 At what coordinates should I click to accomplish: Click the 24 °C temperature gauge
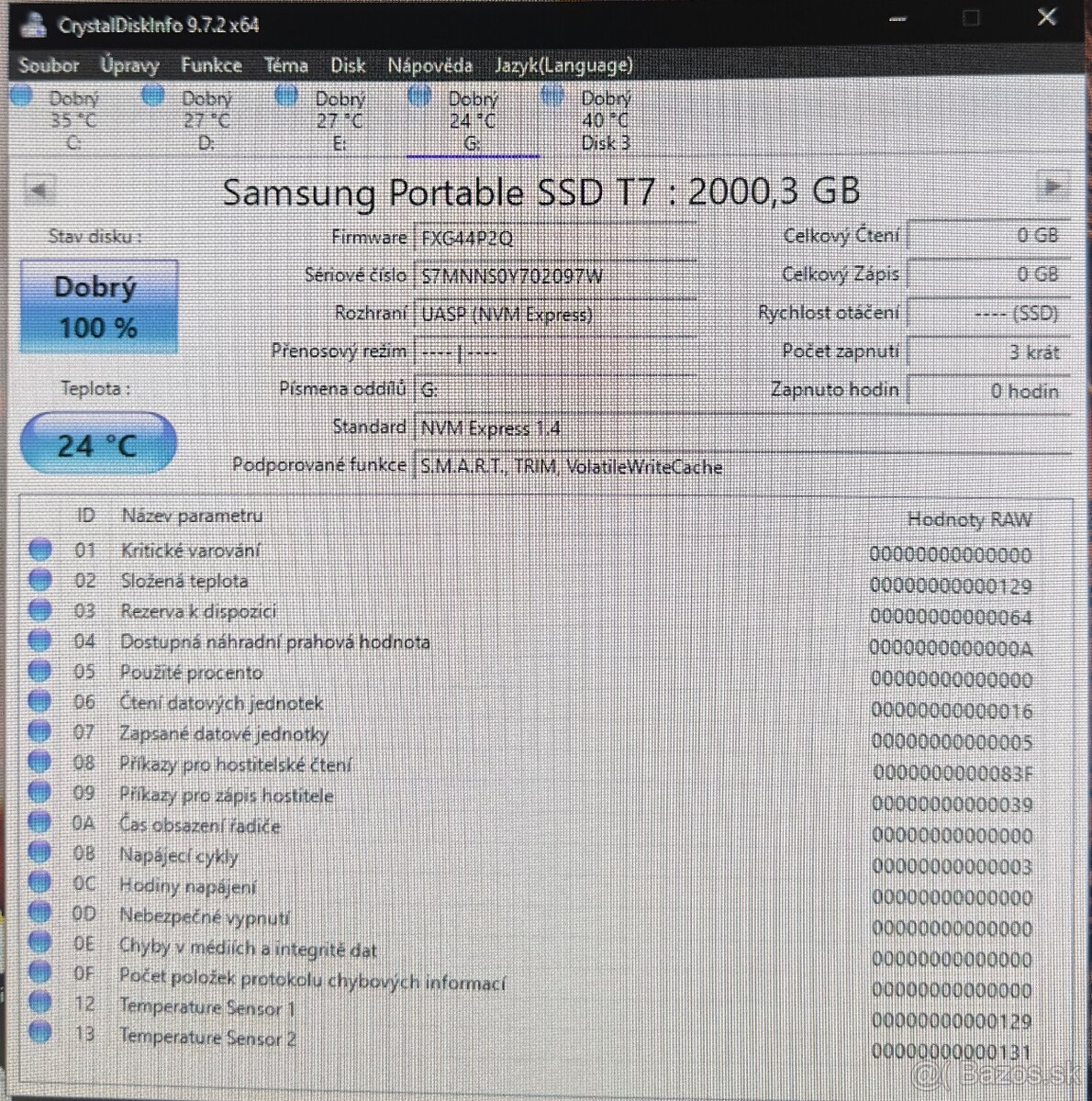click(x=97, y=443)
